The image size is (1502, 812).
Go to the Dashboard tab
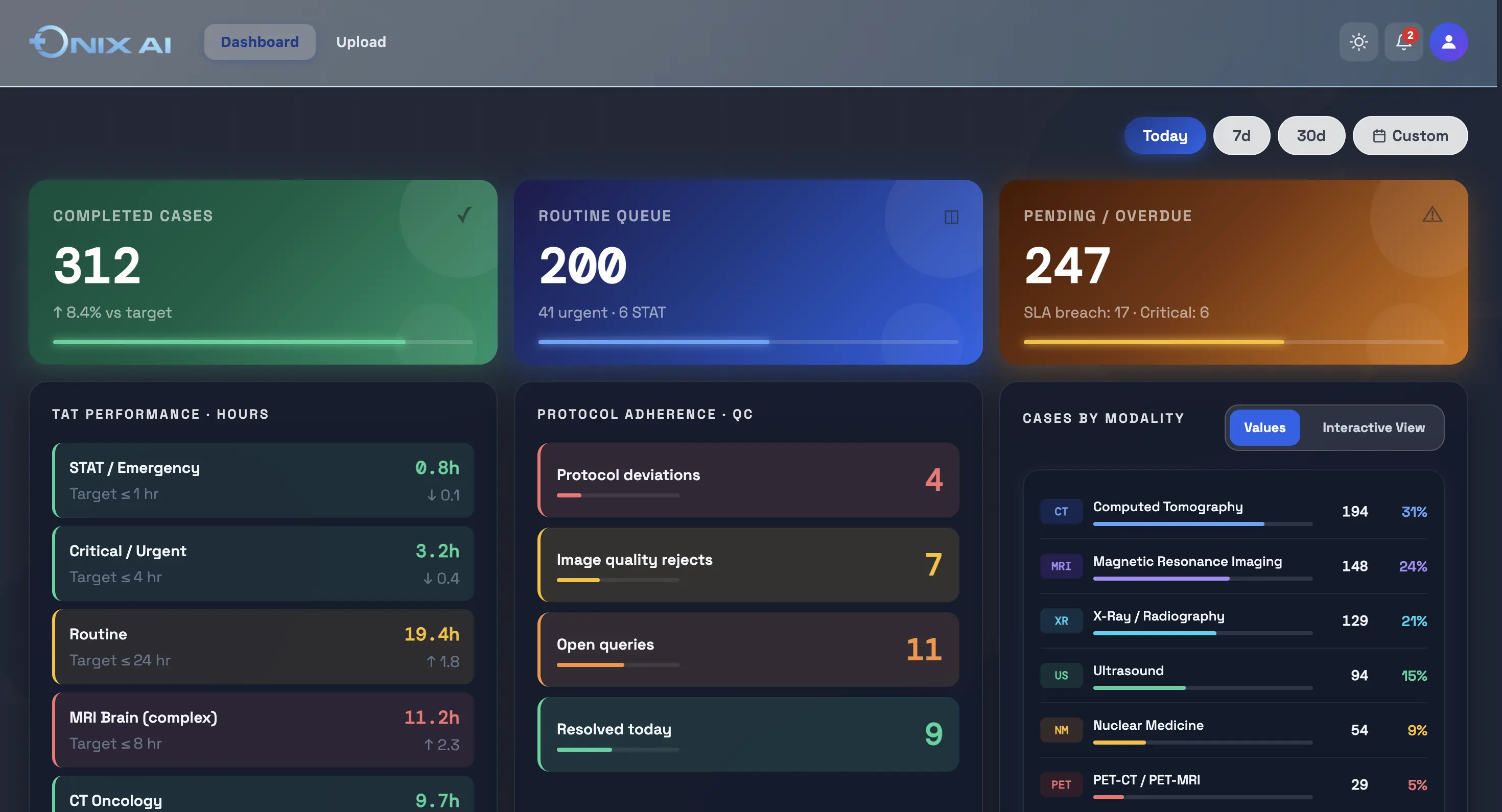[x=260, y=41]
